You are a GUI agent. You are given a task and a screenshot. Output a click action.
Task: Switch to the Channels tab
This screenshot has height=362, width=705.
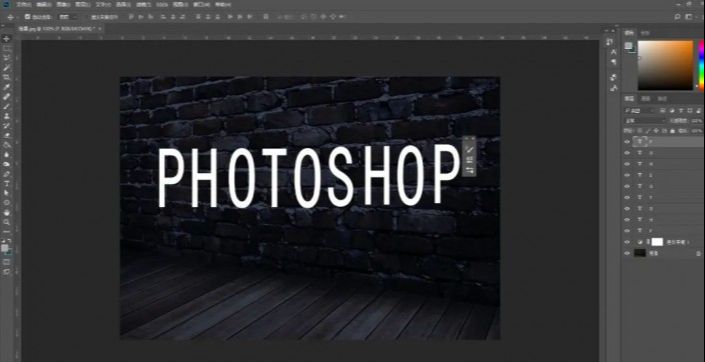click(646, 98)
